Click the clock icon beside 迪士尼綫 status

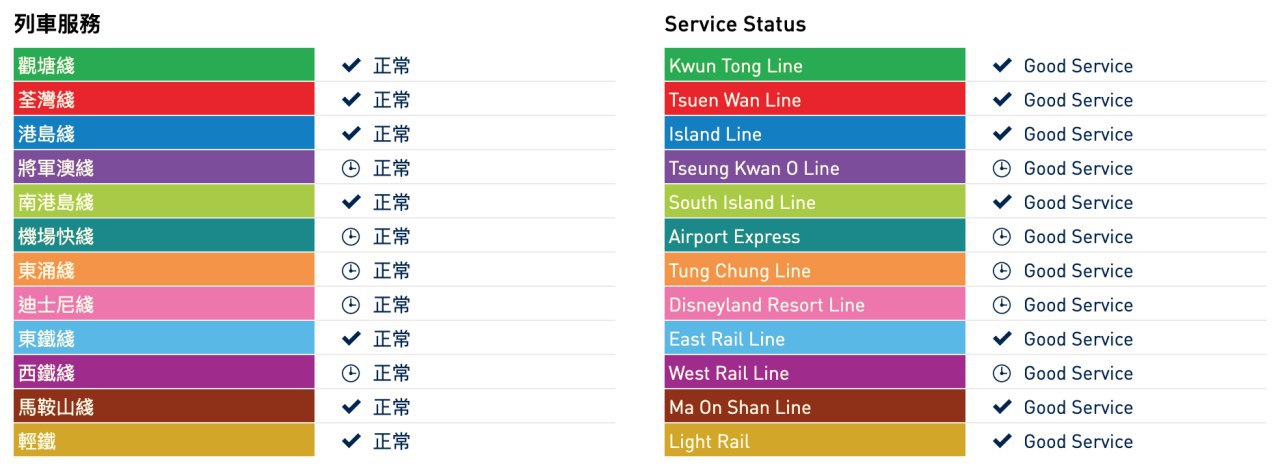pos(350,305)
